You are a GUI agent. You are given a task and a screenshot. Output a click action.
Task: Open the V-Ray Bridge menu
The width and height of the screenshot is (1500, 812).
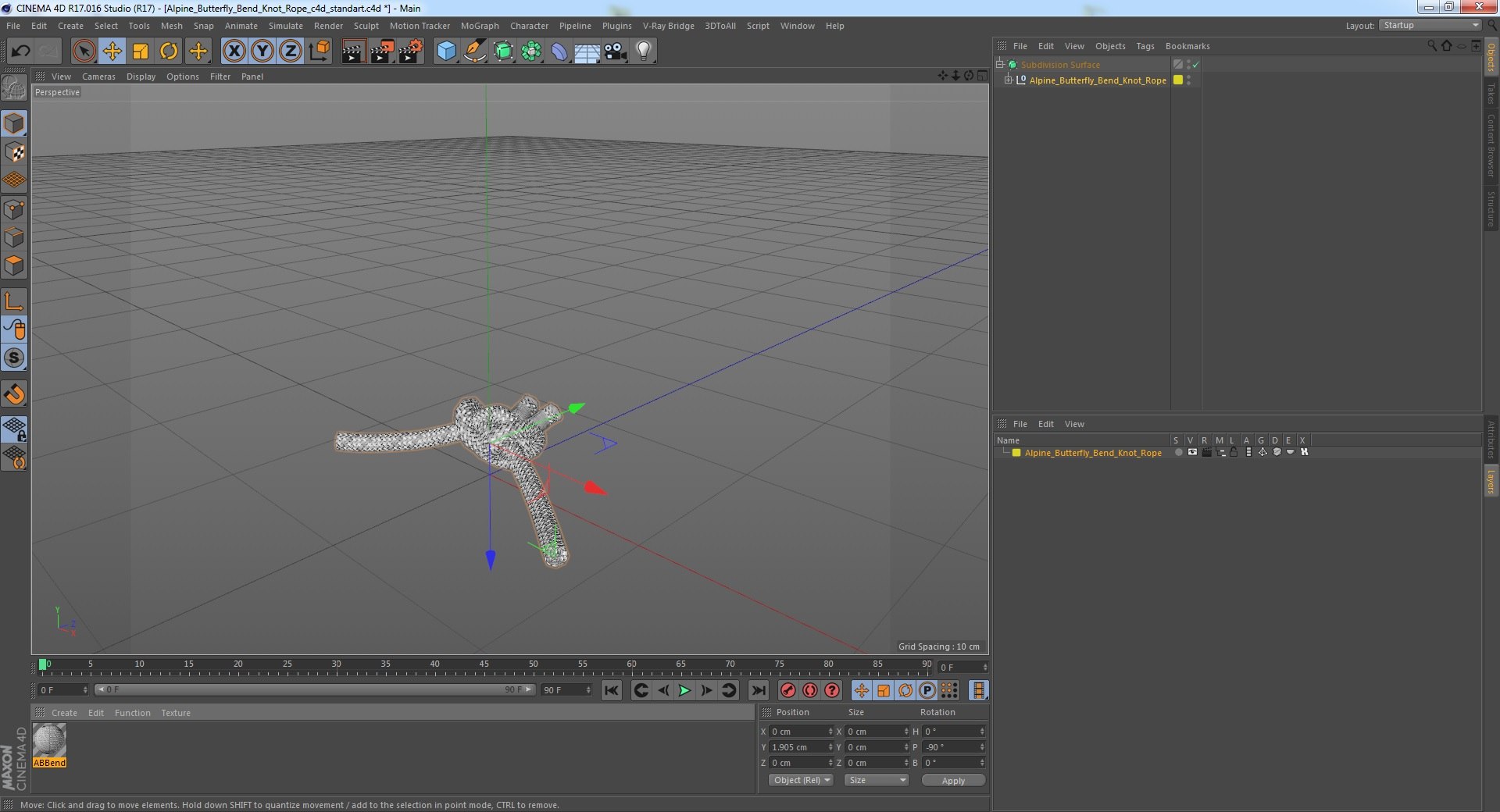(x=668, y=26)
